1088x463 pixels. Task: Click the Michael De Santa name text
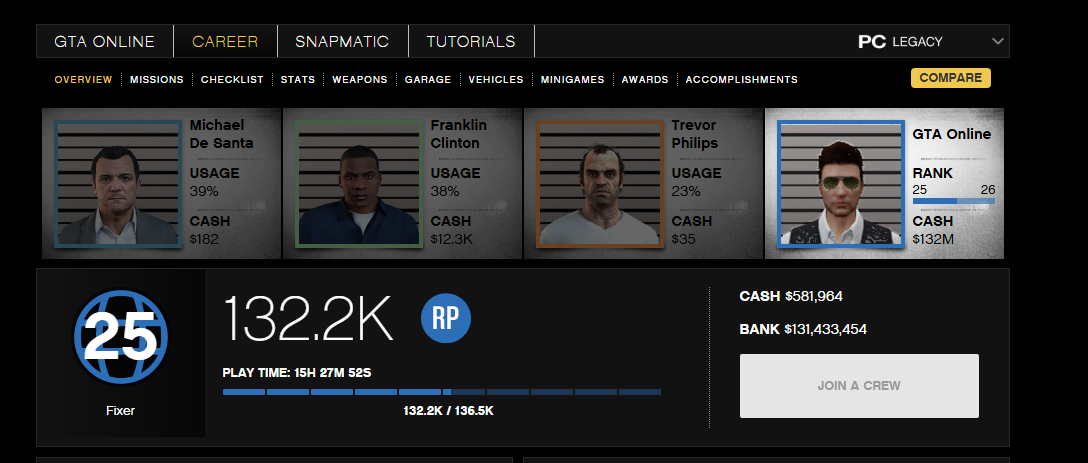pos(221,135)
